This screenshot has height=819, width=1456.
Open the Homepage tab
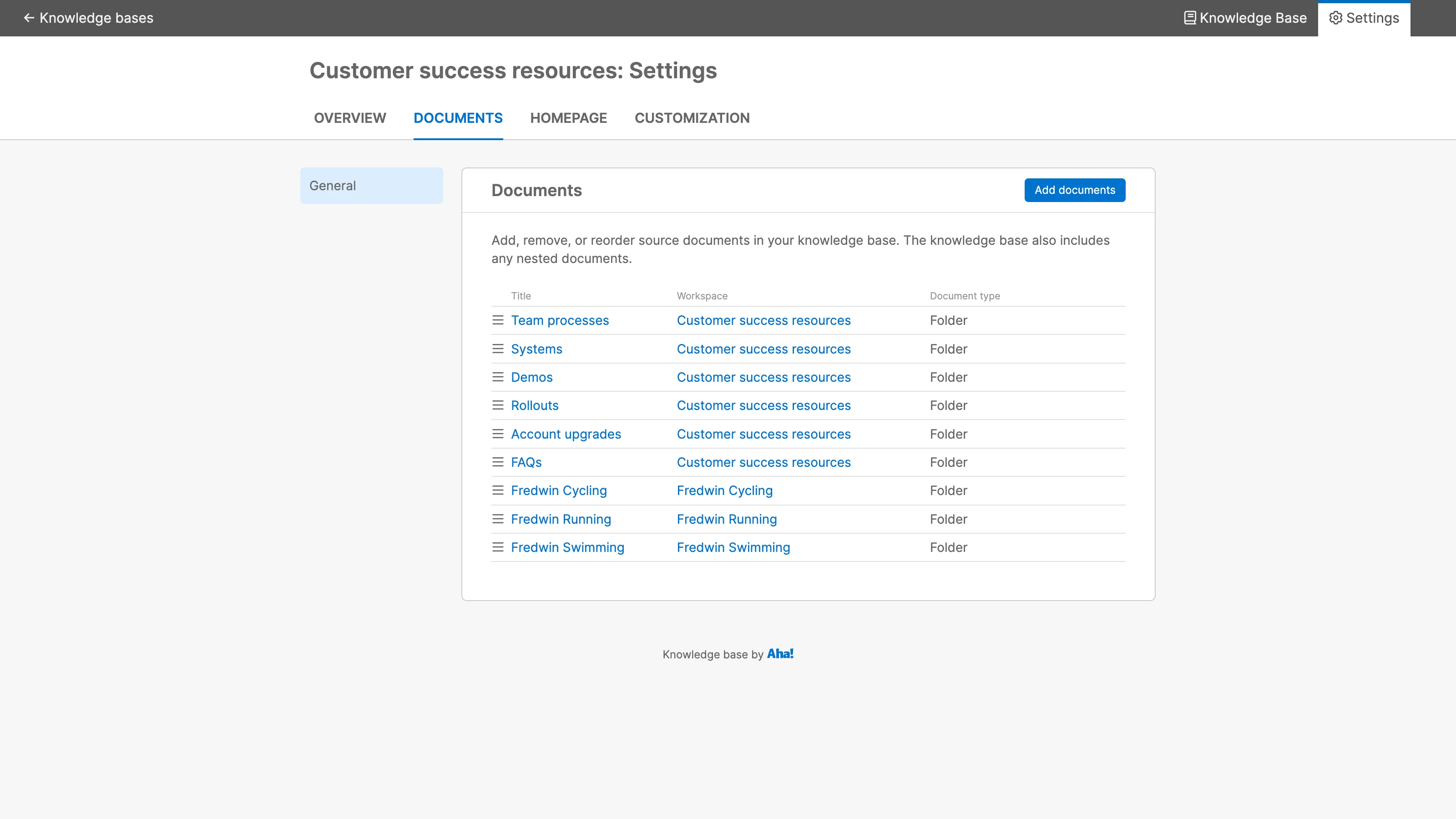(x=568, y=118)
